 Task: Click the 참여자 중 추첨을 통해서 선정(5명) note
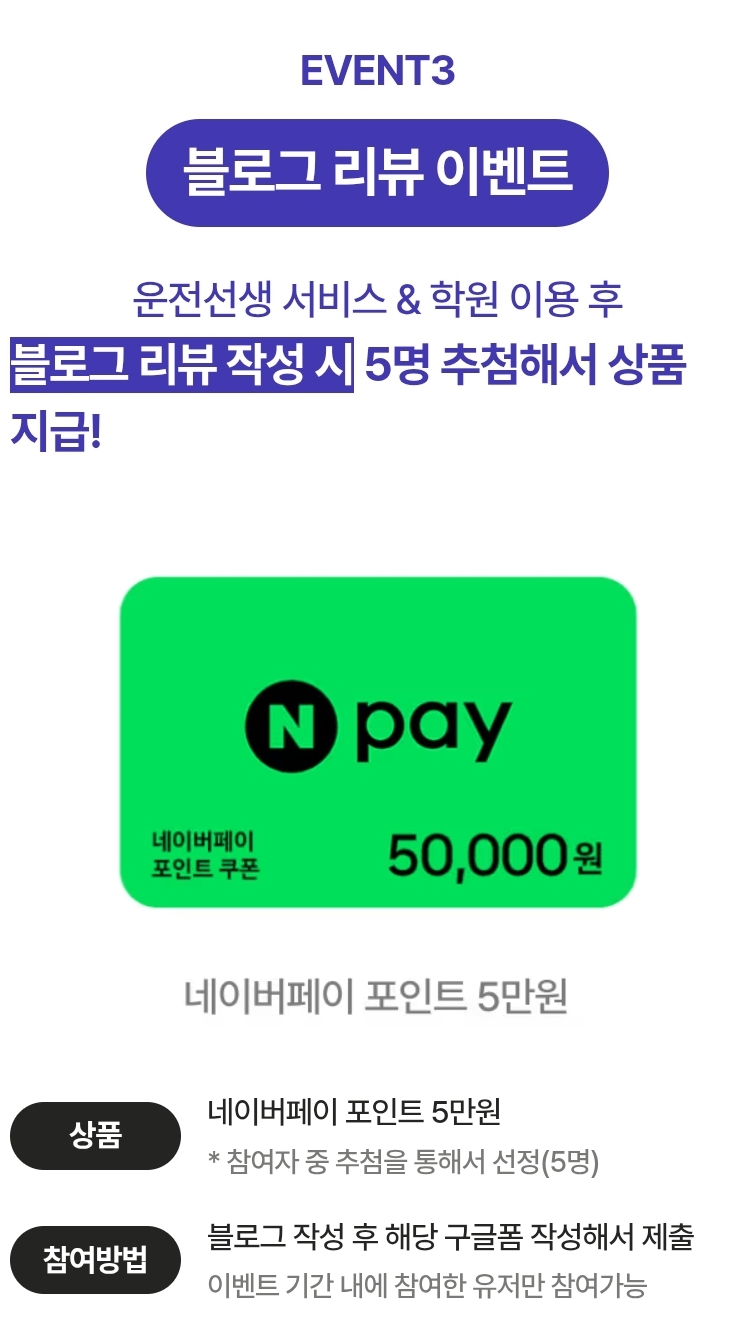coord(403,1162)
